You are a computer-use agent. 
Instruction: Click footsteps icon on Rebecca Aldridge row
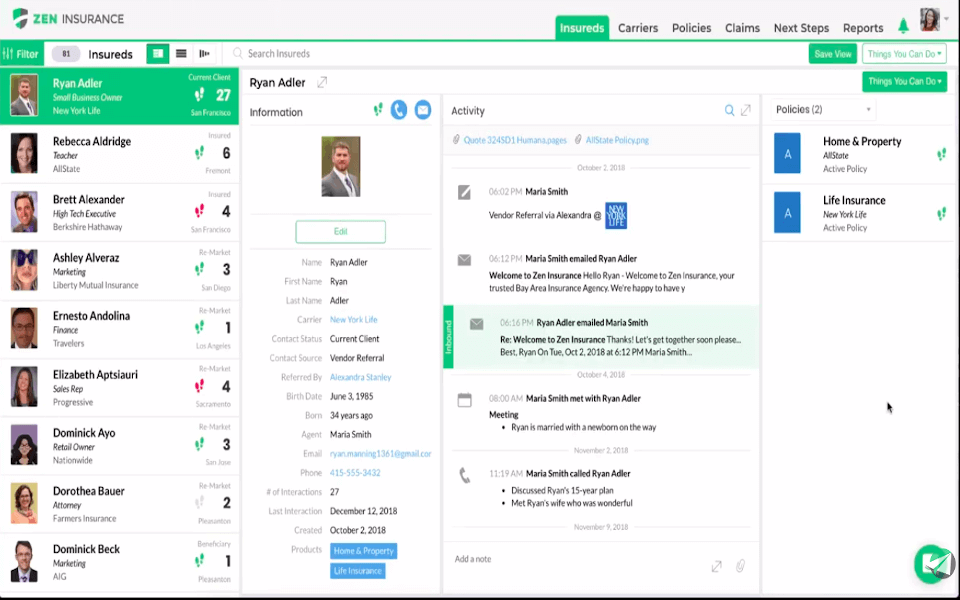200,153
